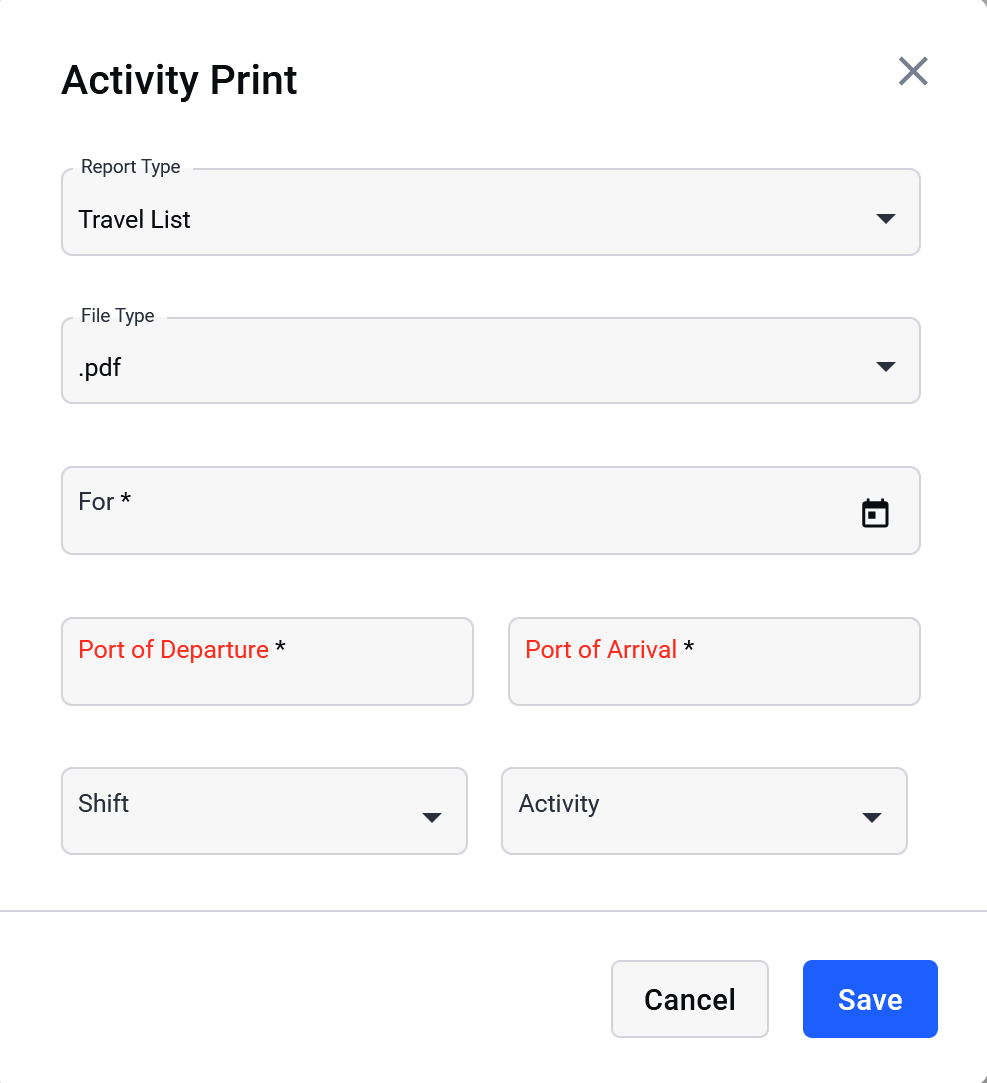Click the Report Type floating label
Viewport: 987px width, 1083px height.
coord(131,166)
